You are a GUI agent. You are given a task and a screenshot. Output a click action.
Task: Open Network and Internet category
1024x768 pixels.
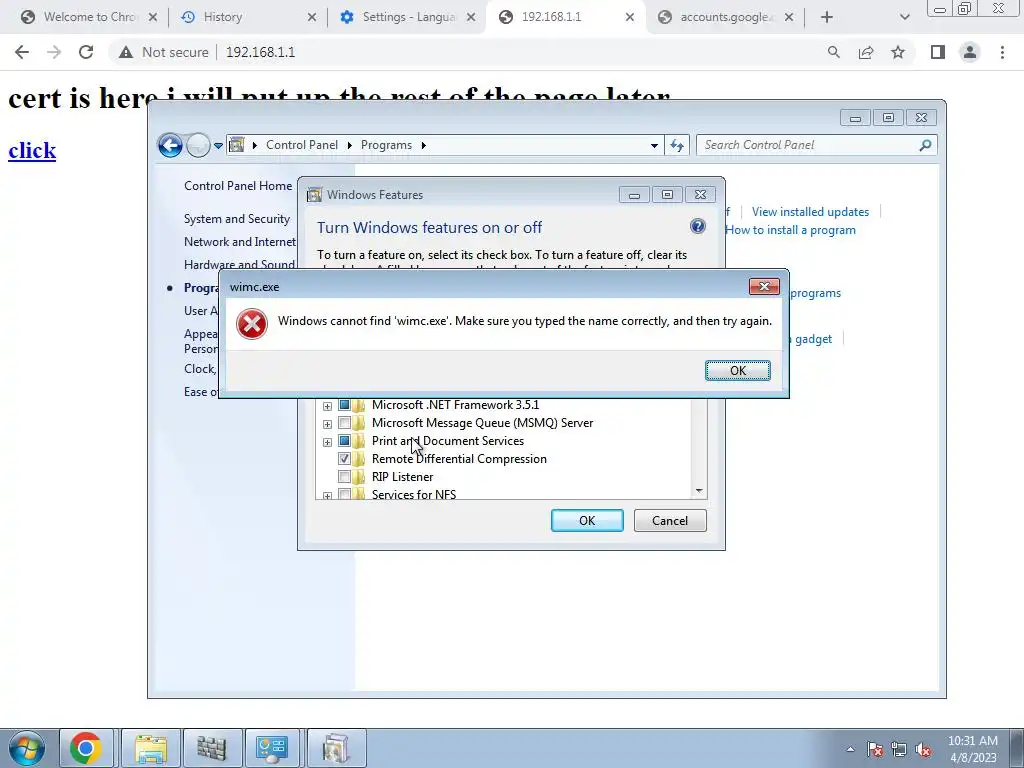(239, 242)
